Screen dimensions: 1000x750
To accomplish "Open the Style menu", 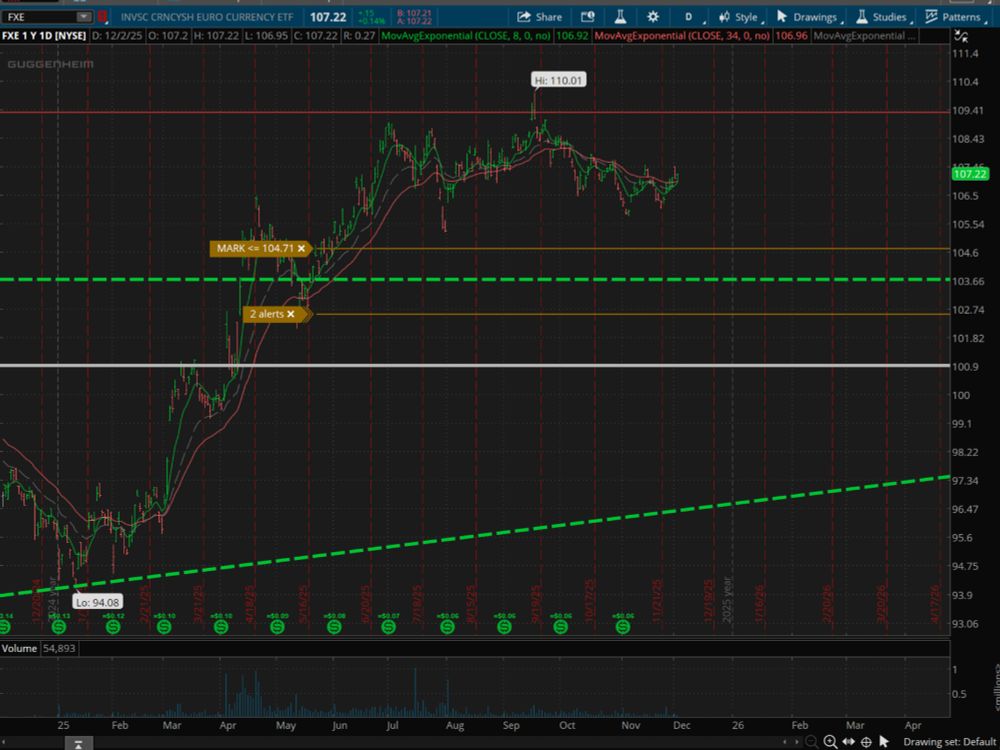I will click(x=739, y=17).
